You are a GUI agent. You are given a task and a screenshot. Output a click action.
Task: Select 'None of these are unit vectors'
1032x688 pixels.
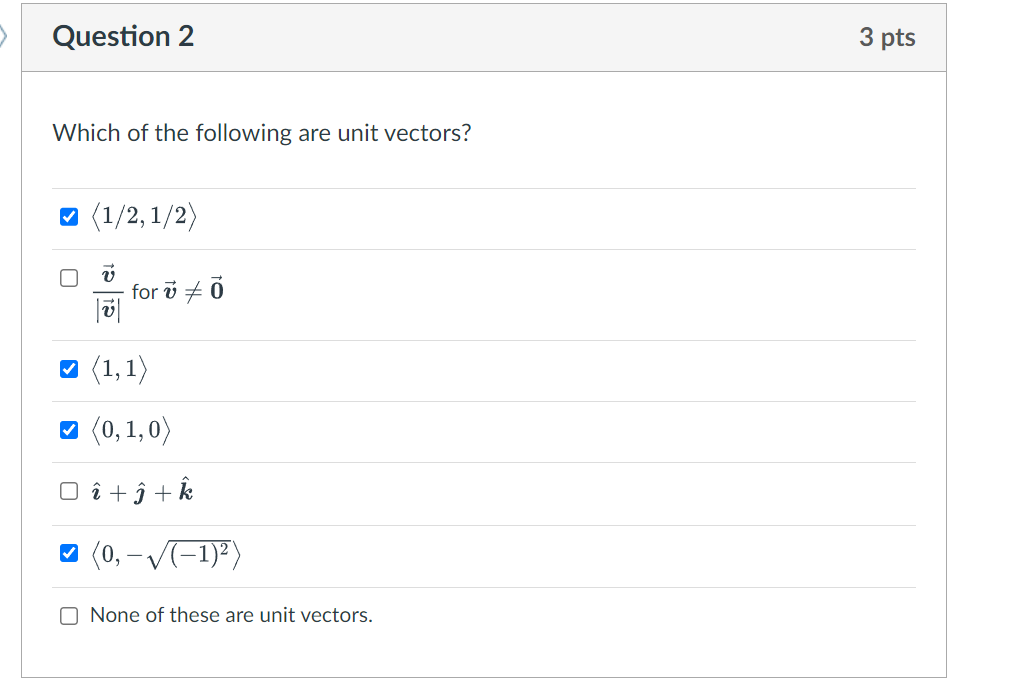(x=68, y=615)
